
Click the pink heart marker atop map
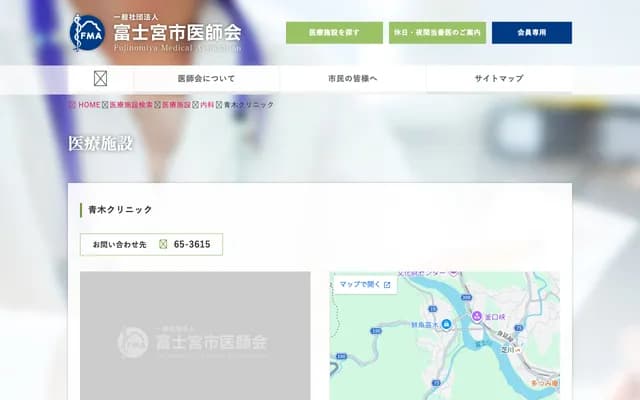tap(453, 273)
